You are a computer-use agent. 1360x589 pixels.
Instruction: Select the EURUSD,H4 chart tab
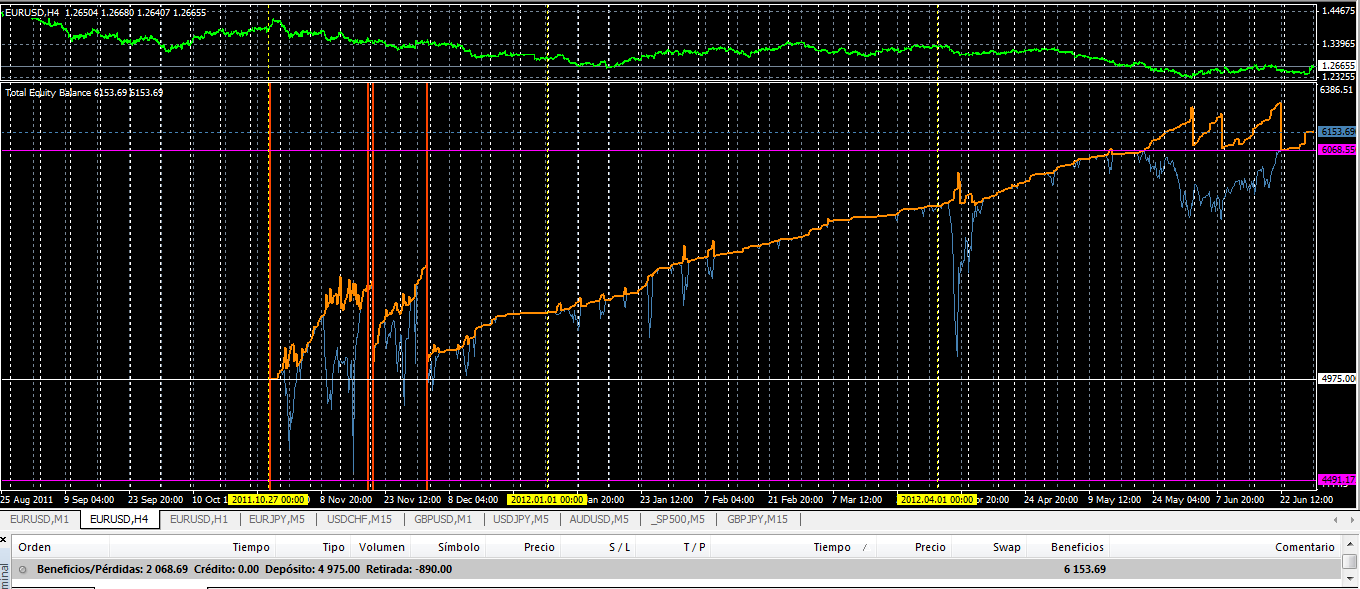pyautogui.click(x=119, y=519)
